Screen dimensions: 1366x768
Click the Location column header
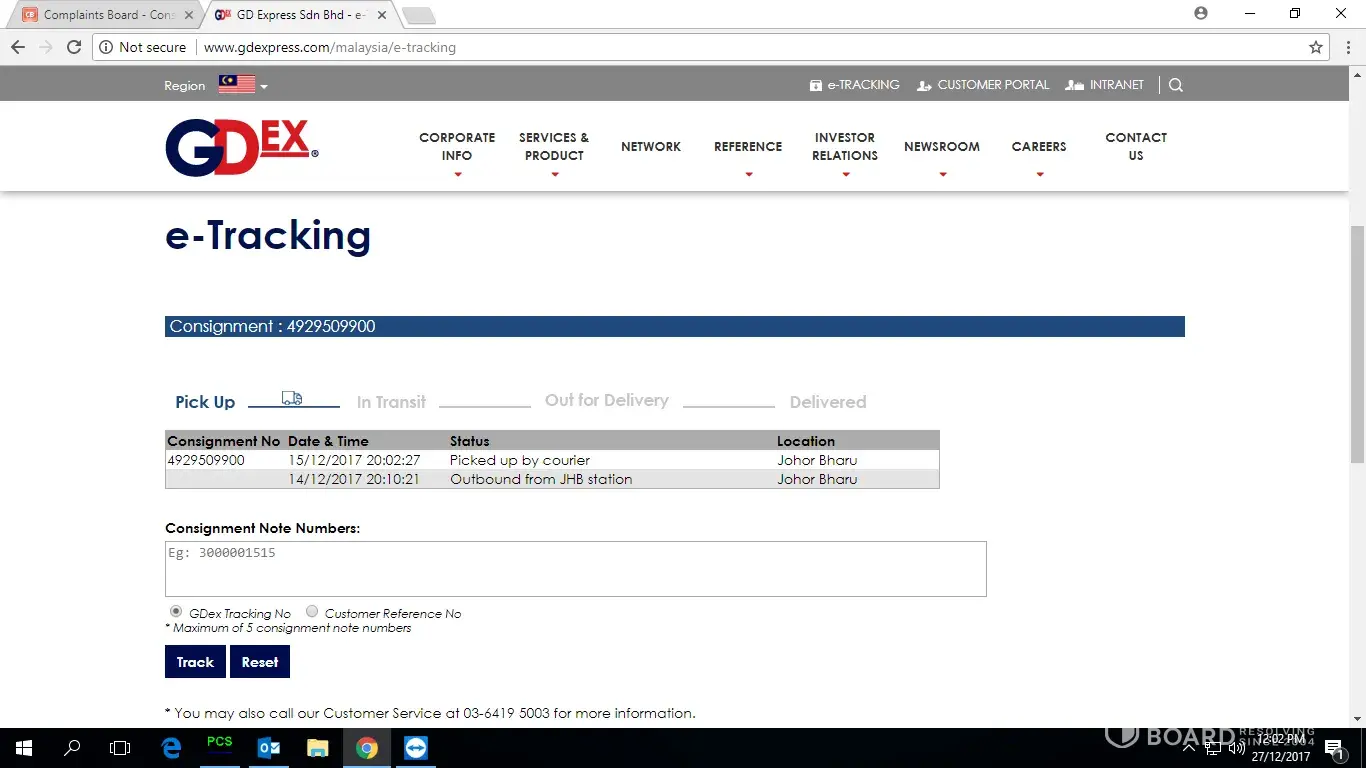[x=806, y=441]
